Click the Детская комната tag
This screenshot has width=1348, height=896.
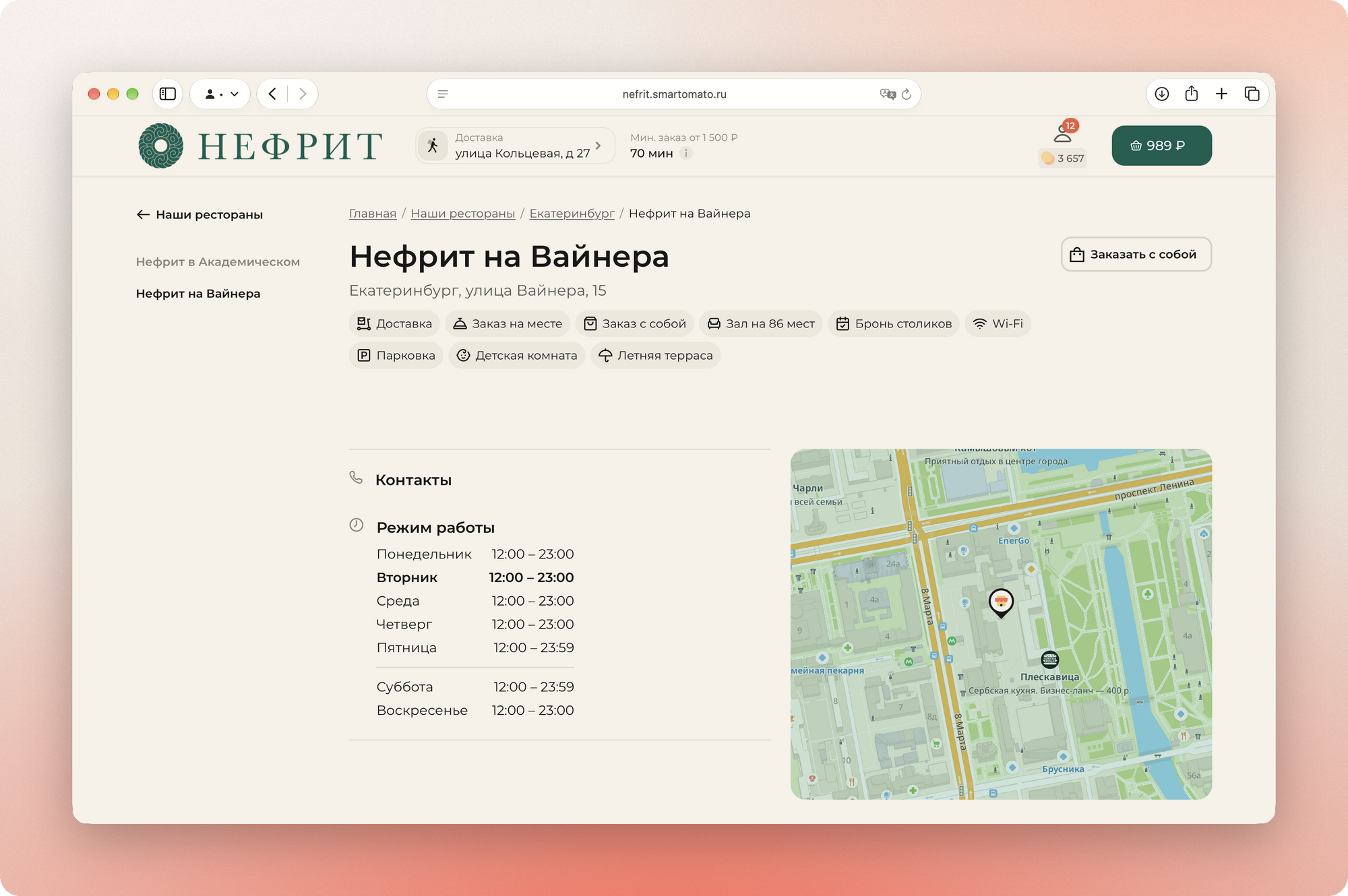(516, 355)
